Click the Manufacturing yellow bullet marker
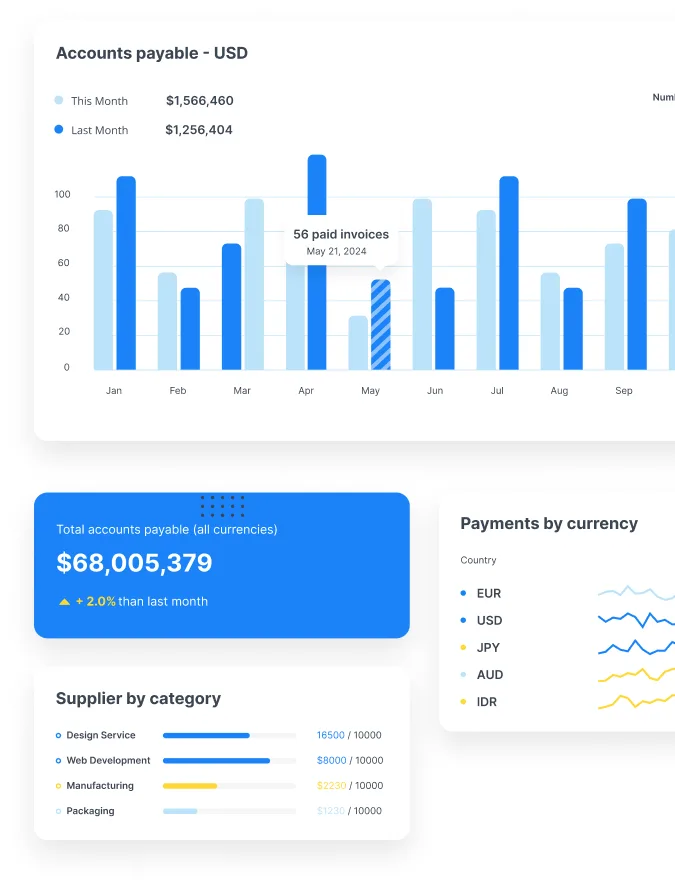This screenshot has height=888, width=675. (x=58, y=786)
